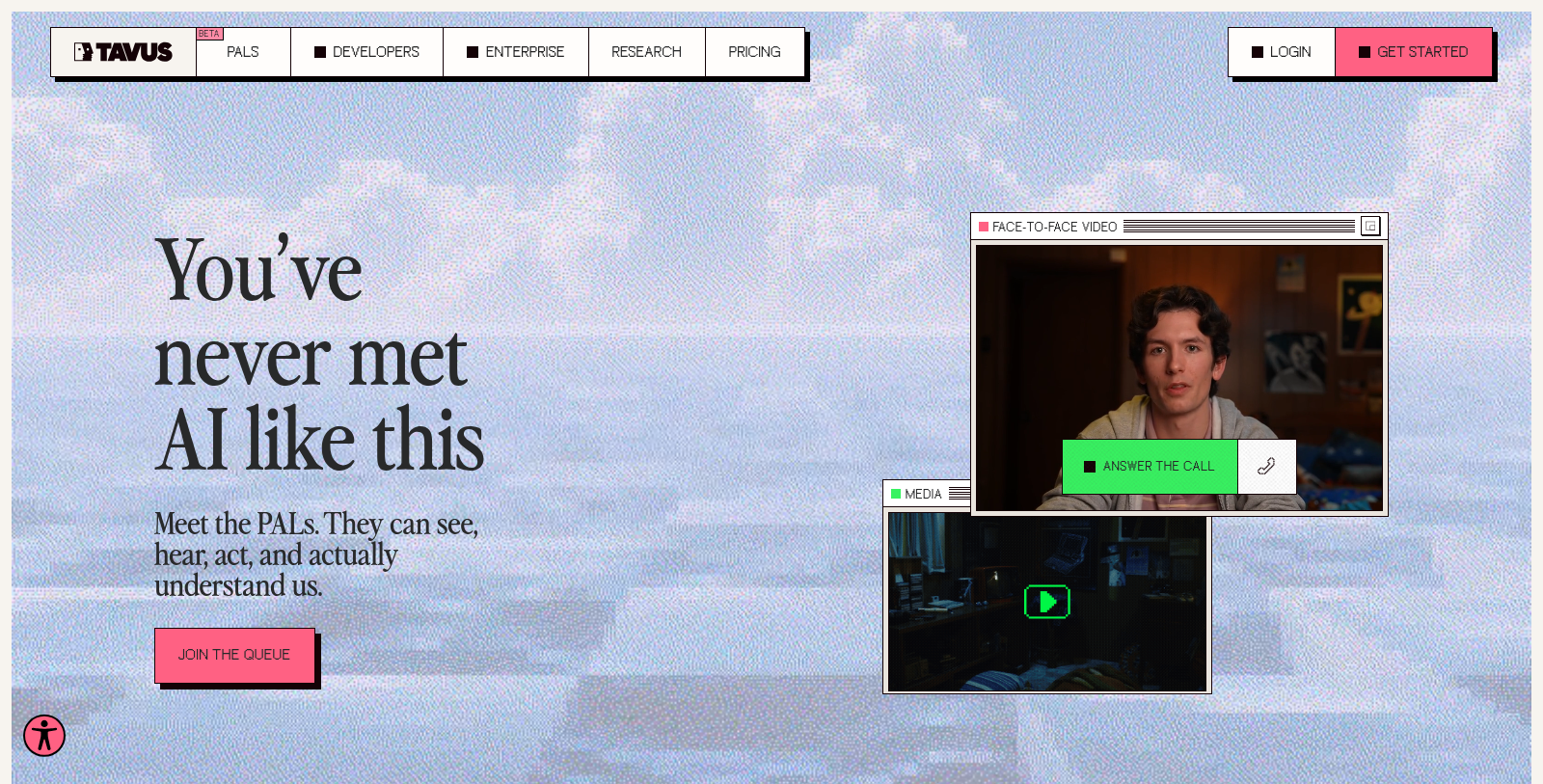The image size is (1543, 784).
Task: Click the BETA badge above PALs
Action: coord(209,34)
